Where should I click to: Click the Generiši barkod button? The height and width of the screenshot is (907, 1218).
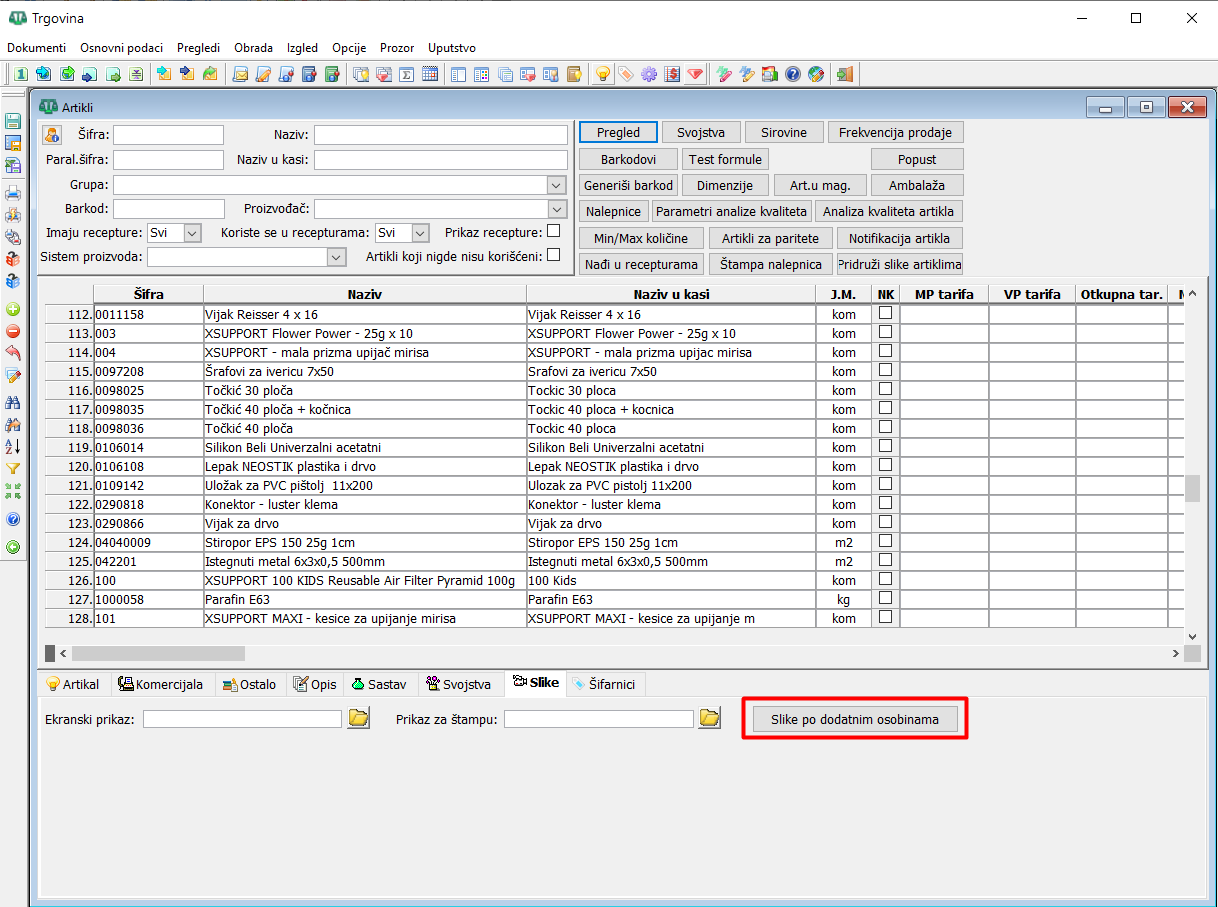[x=628, y=185]
